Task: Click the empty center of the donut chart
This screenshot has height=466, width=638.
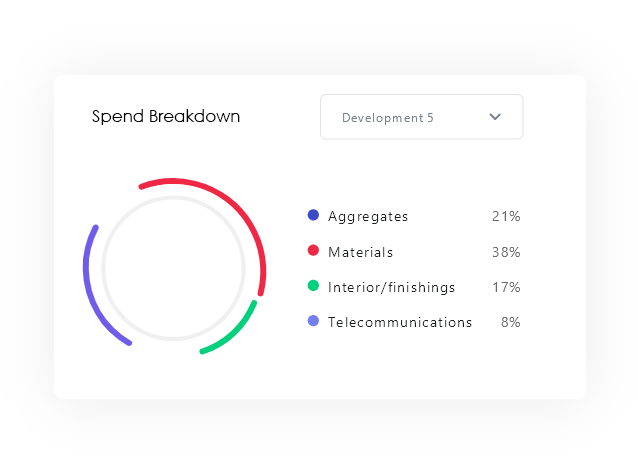Action: (x=174, y=268)
